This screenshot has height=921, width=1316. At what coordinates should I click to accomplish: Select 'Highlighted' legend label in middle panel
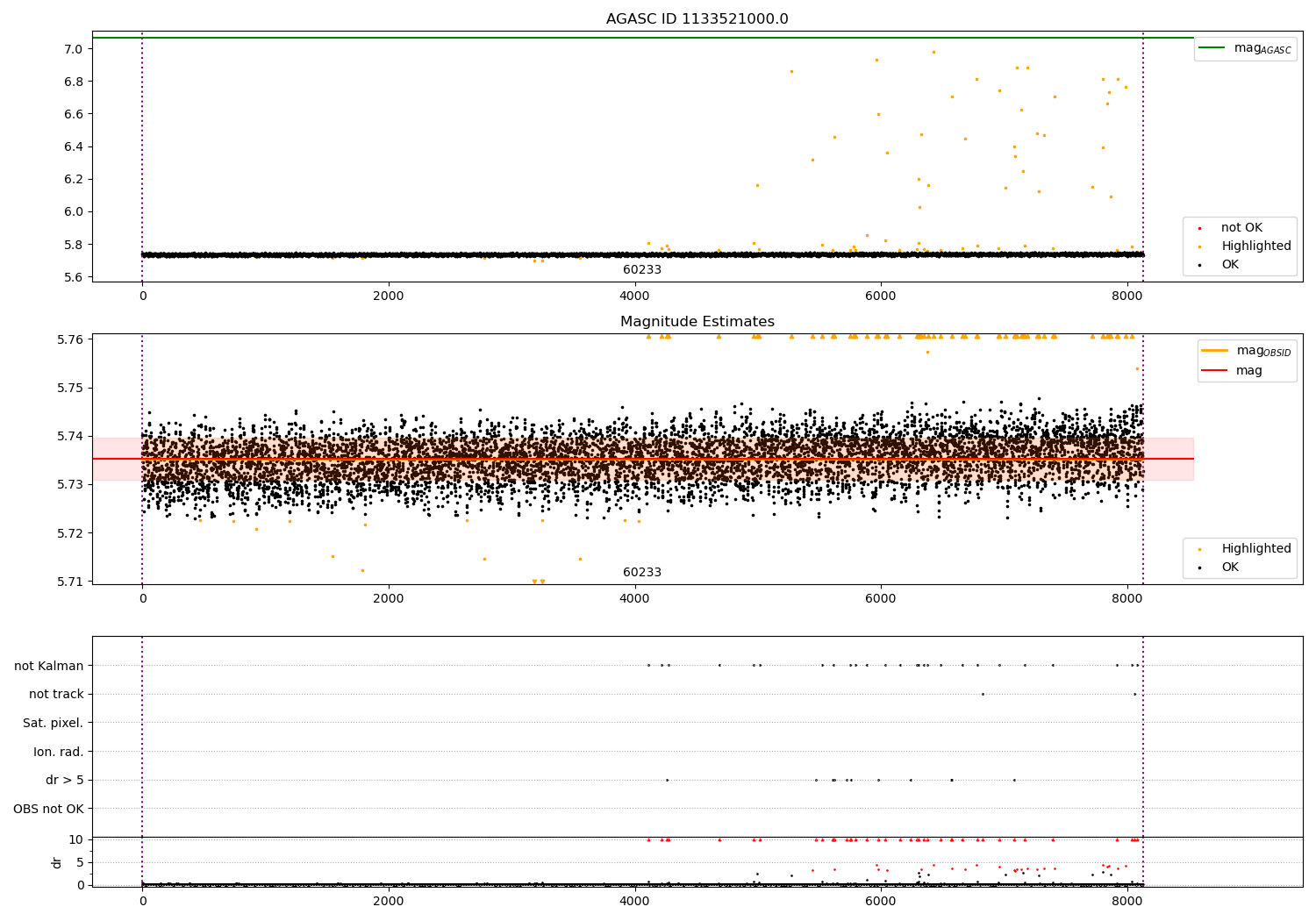[x=1256, y=549]
